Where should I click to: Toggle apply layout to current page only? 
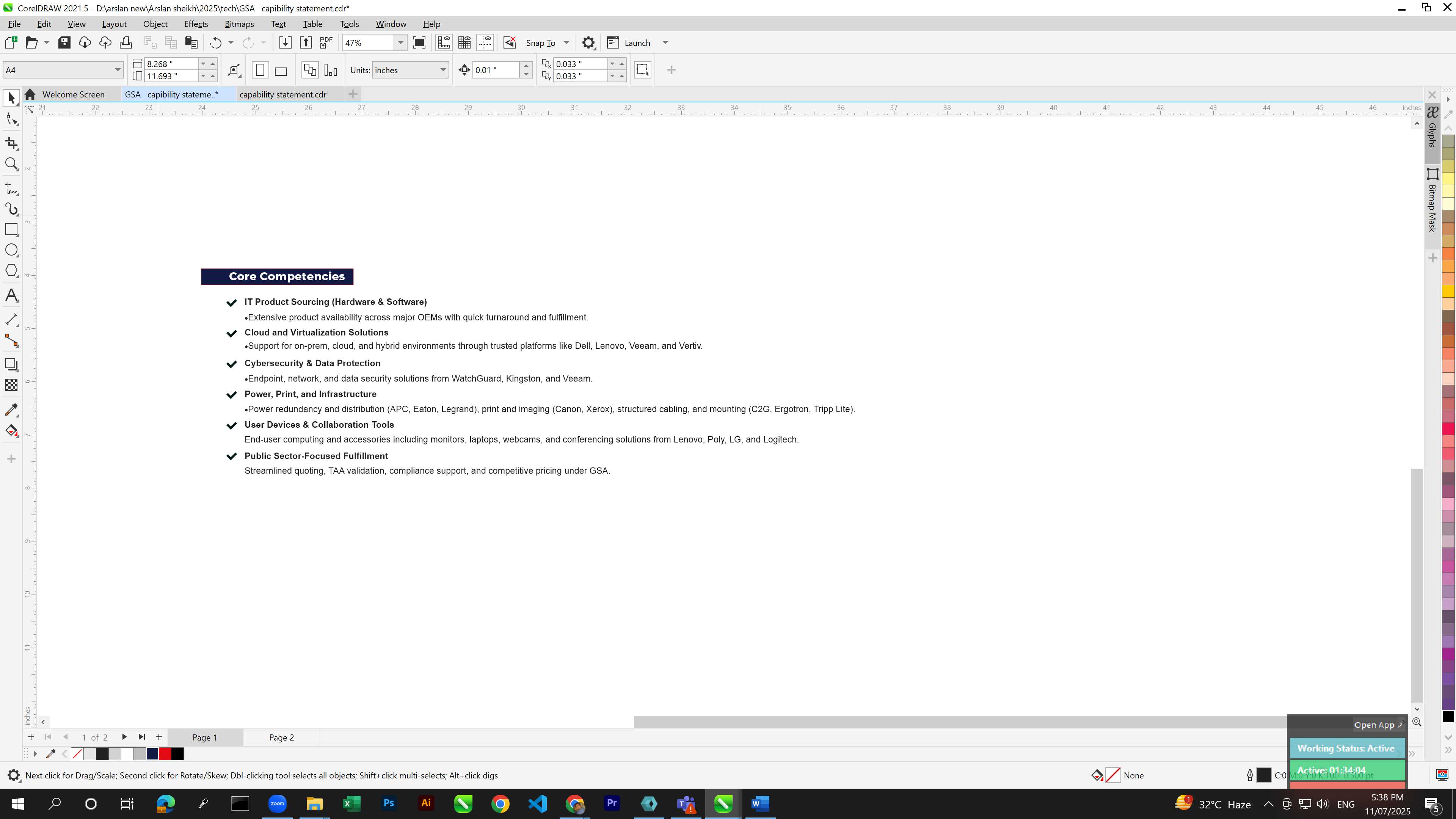pyautogui.click(x=331, y=70)
